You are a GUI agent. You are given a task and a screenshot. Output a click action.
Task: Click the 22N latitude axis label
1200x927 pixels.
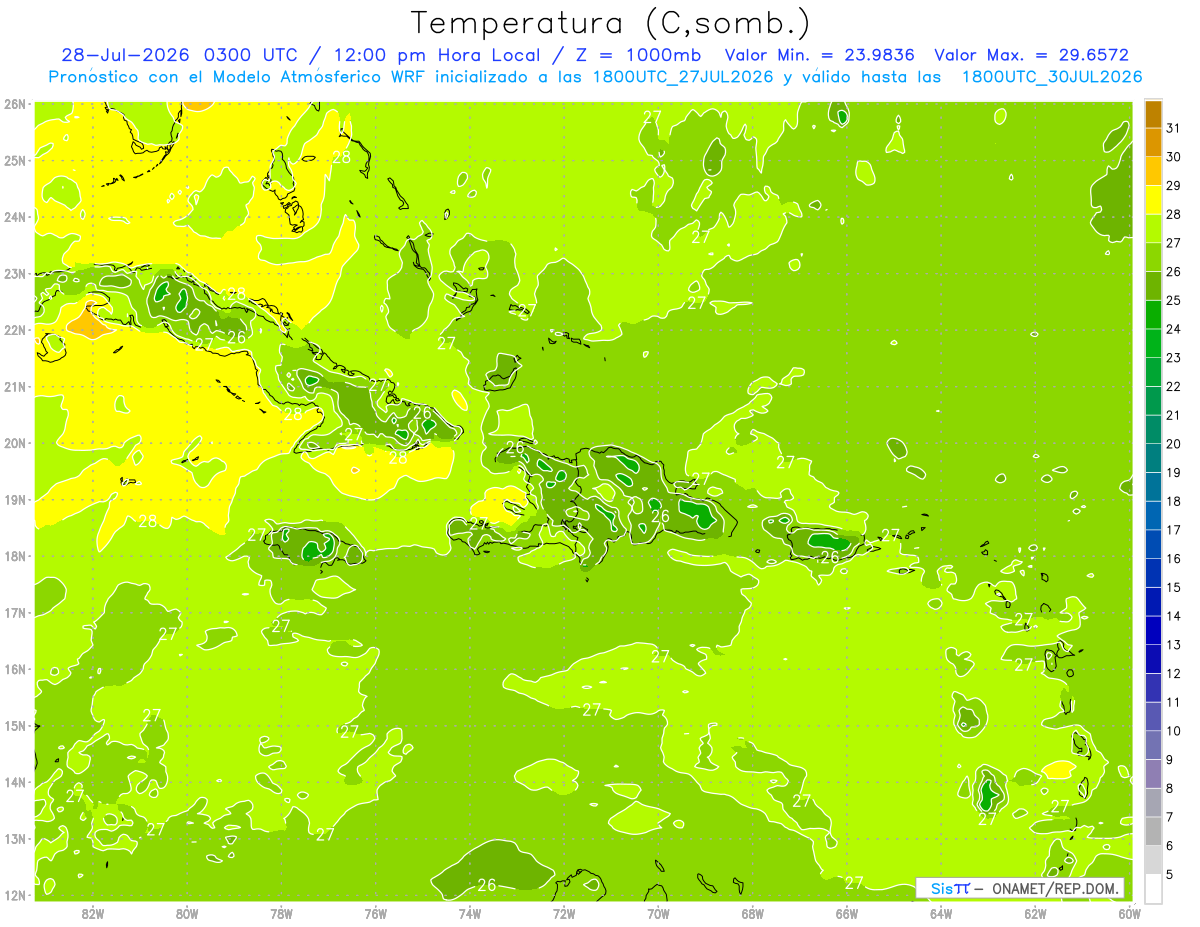point(15,330)
